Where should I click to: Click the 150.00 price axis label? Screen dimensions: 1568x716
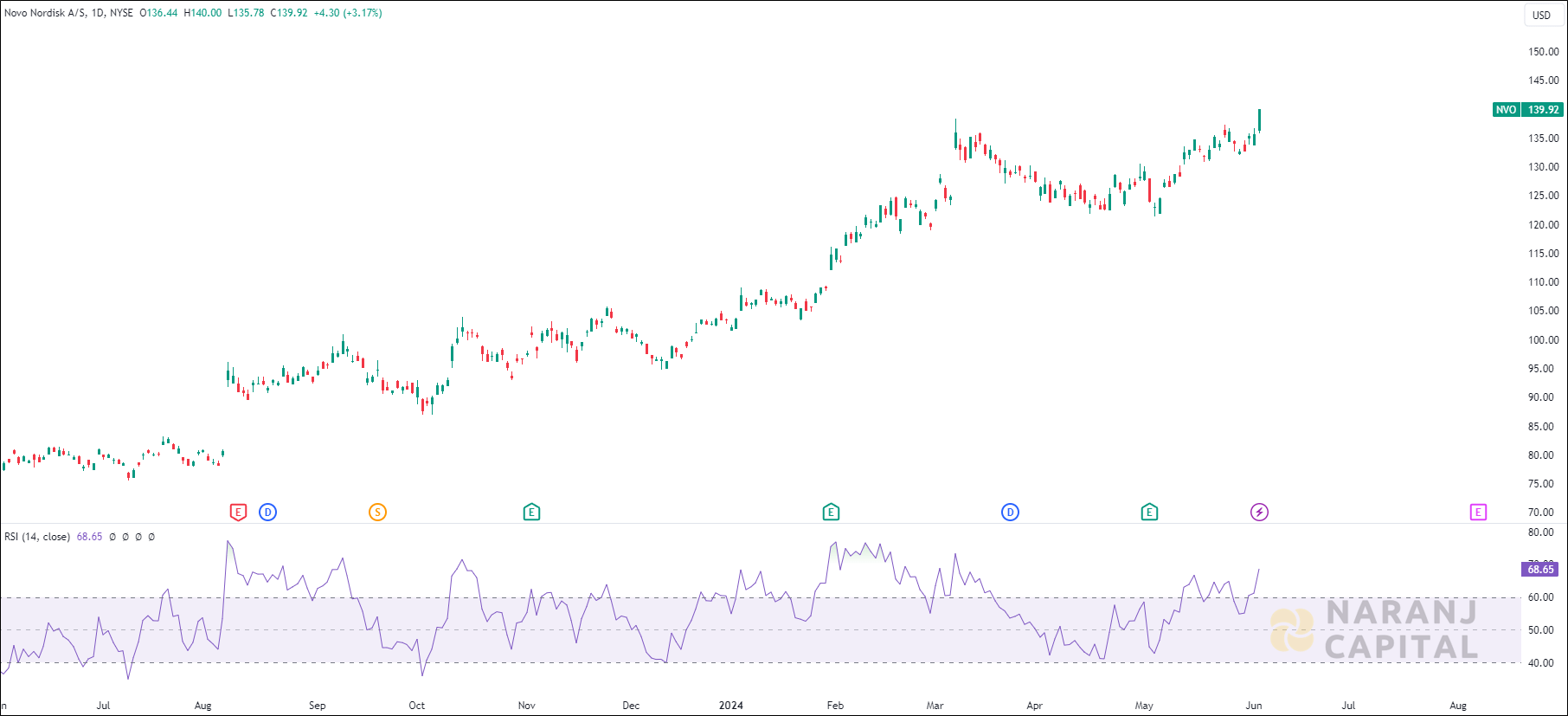pos(1543,52)
